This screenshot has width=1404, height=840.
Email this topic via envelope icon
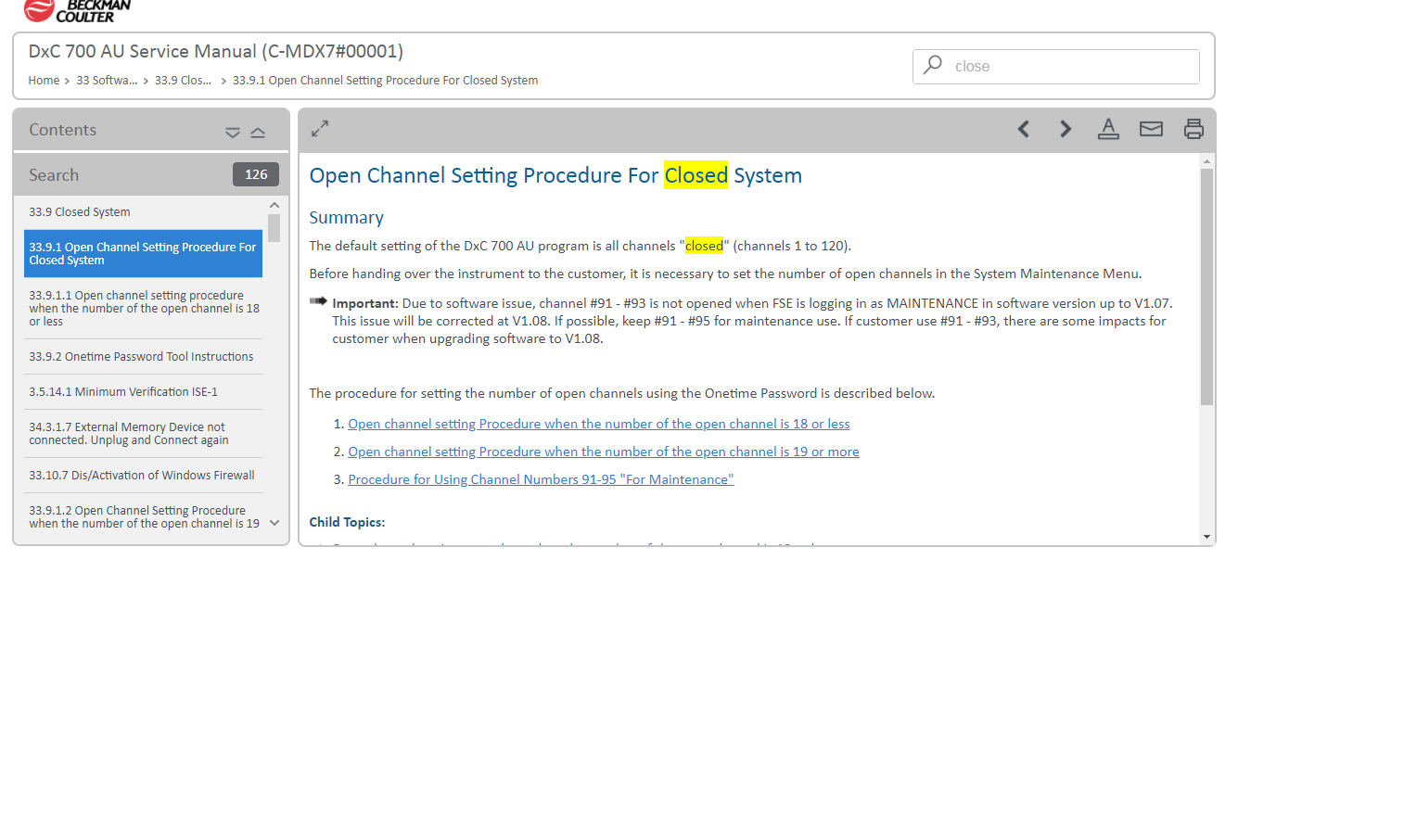1151,129
